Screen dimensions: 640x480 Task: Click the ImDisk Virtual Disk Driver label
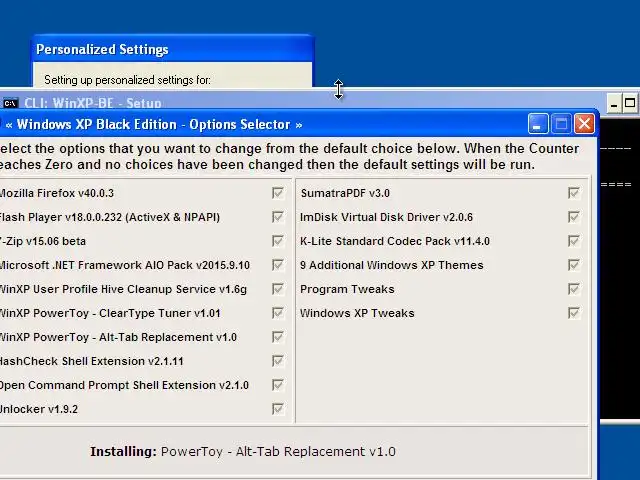[x=386, y=217]
